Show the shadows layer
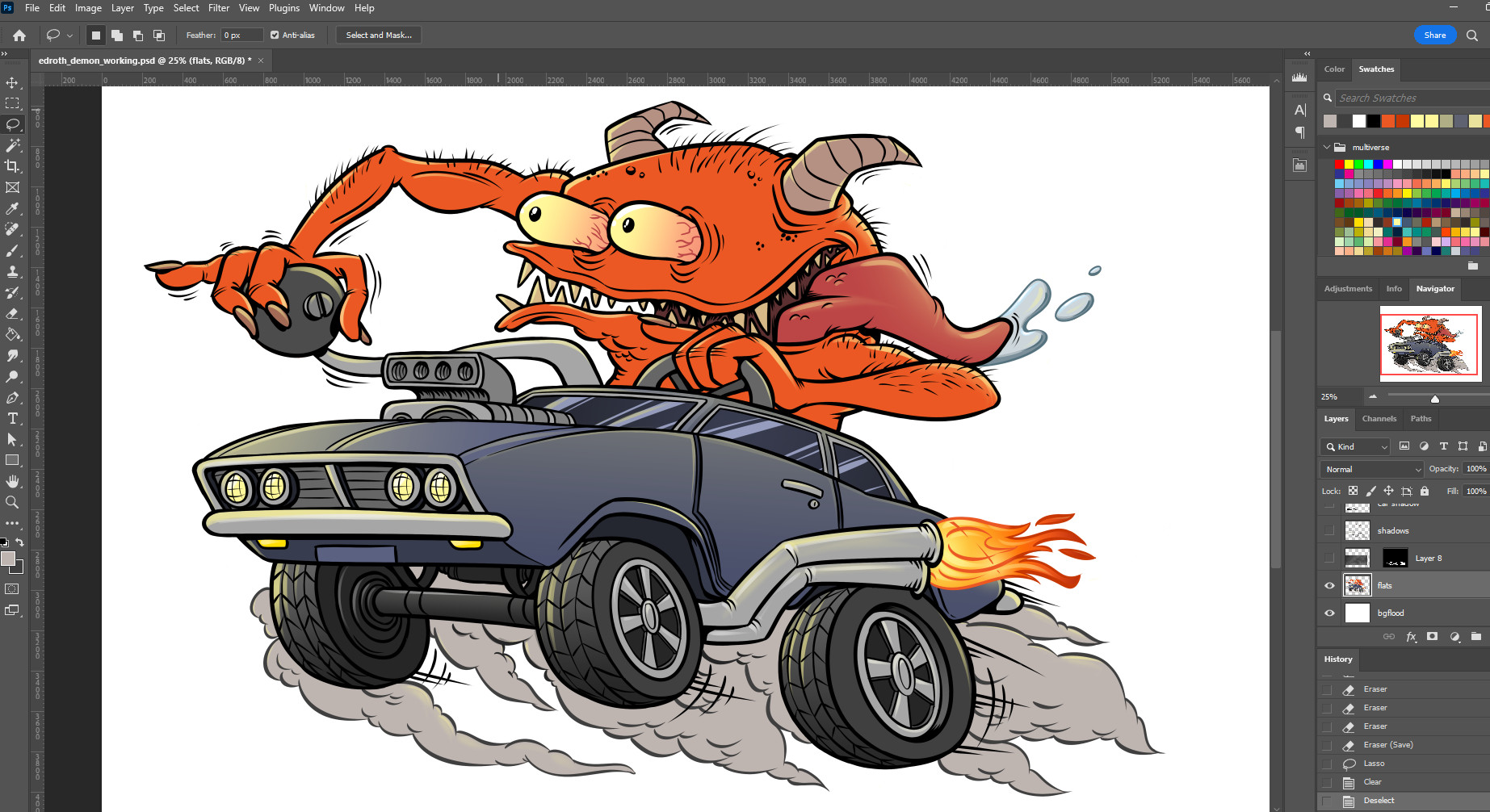This screenshot has width=1490, height=812. [1329, 531]
